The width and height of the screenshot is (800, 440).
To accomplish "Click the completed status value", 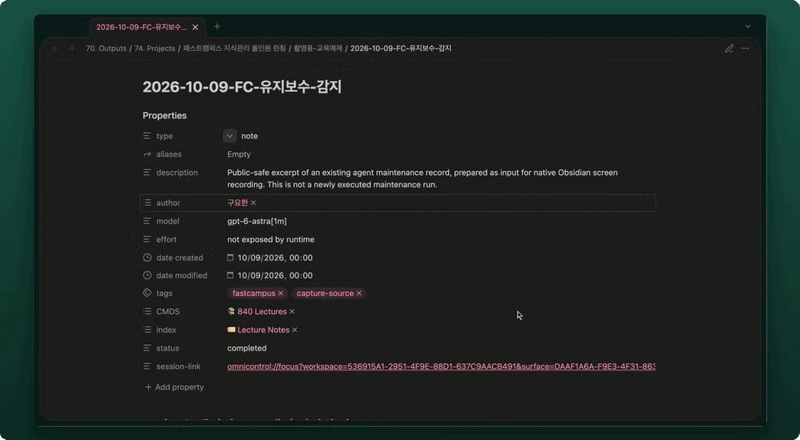I will tap(247, 348).
